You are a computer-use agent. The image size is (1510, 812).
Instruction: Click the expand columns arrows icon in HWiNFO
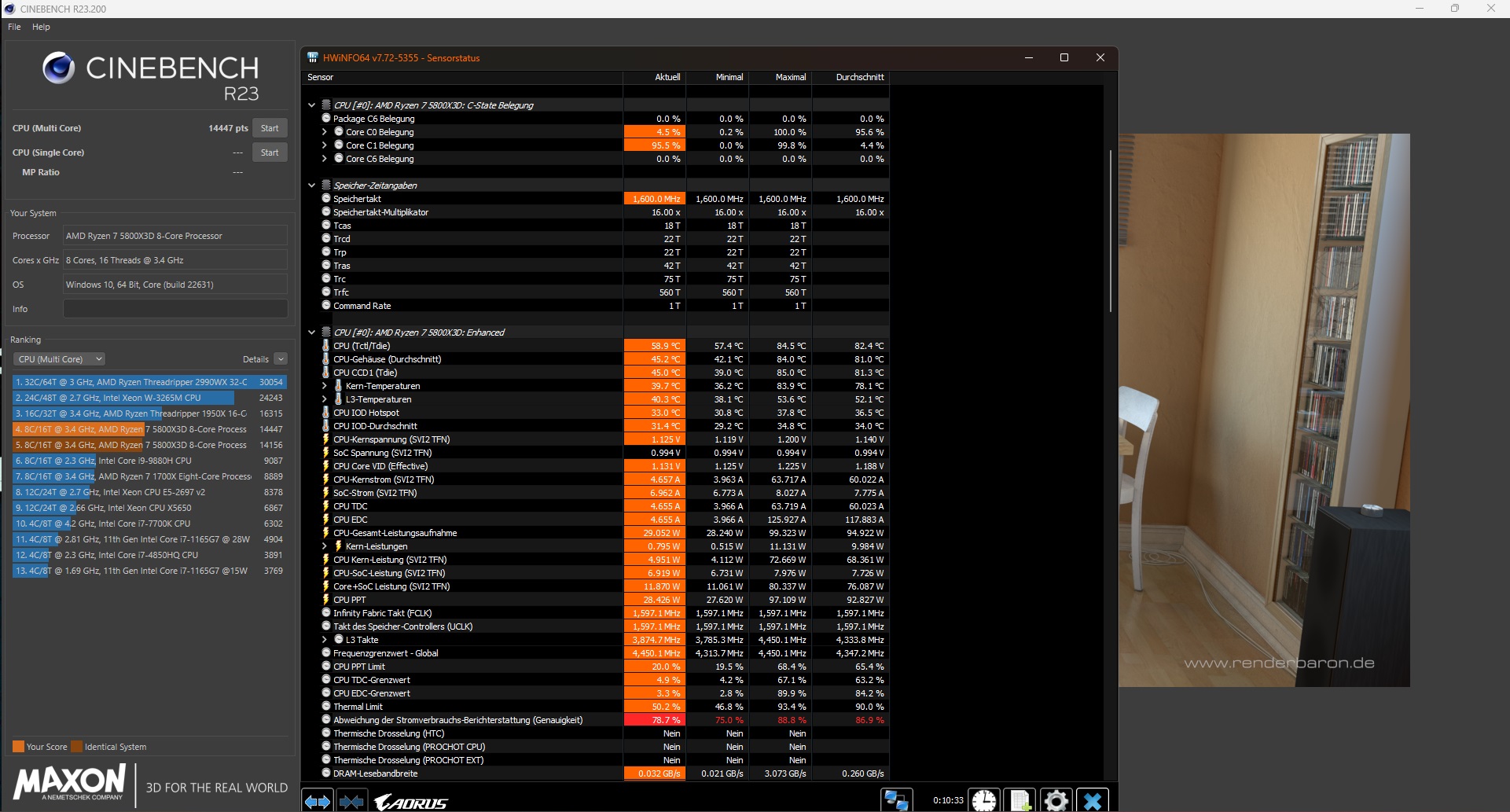click(x=318, y=801)
